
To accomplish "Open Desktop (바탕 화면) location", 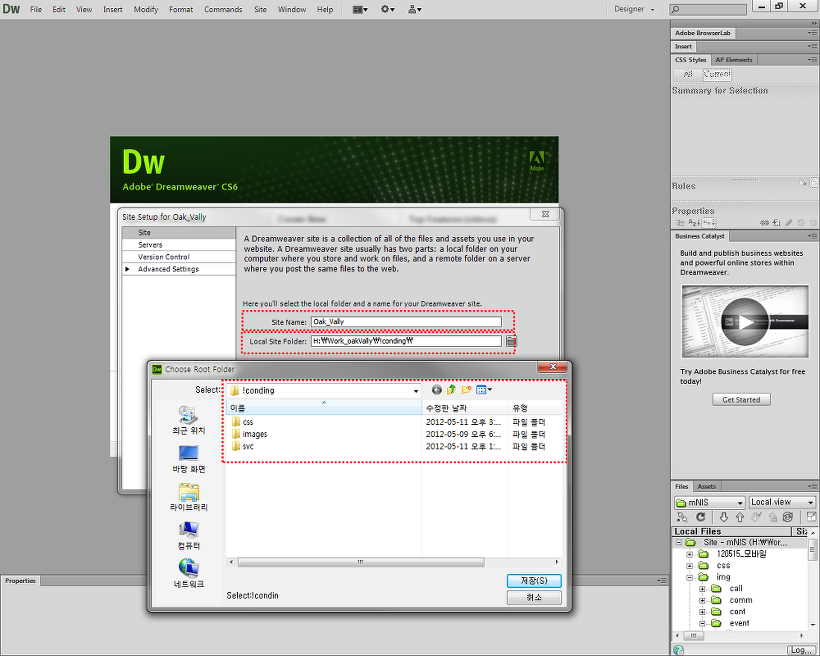I will tap(188, 459).
